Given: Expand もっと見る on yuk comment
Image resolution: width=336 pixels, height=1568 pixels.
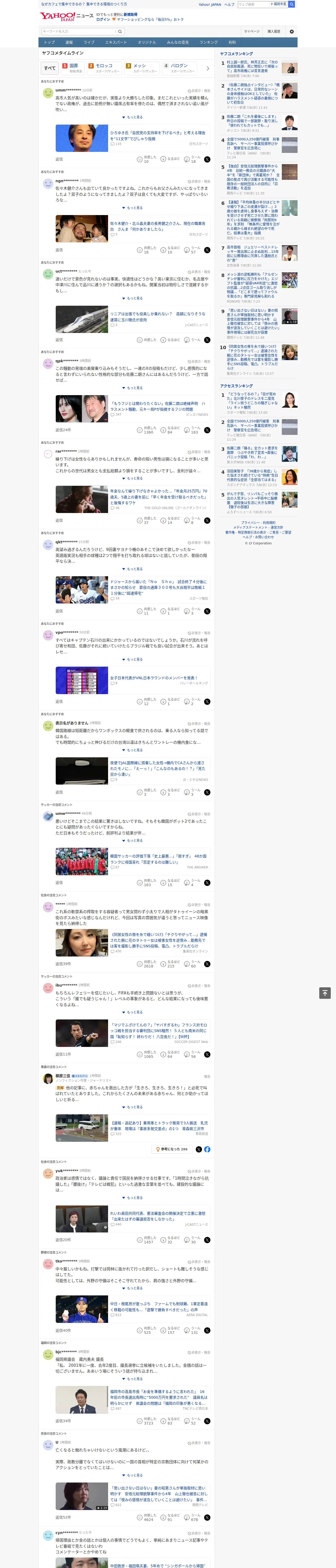Looking at the screenshot, I should coord(132,1198).
